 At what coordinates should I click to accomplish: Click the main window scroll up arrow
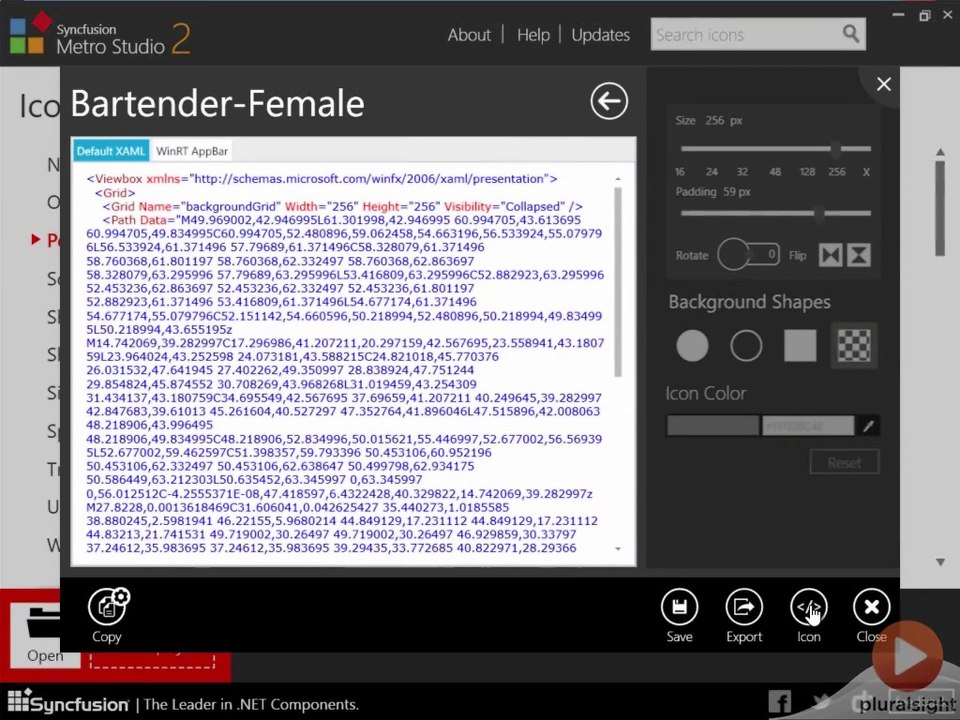pos(940,151)
